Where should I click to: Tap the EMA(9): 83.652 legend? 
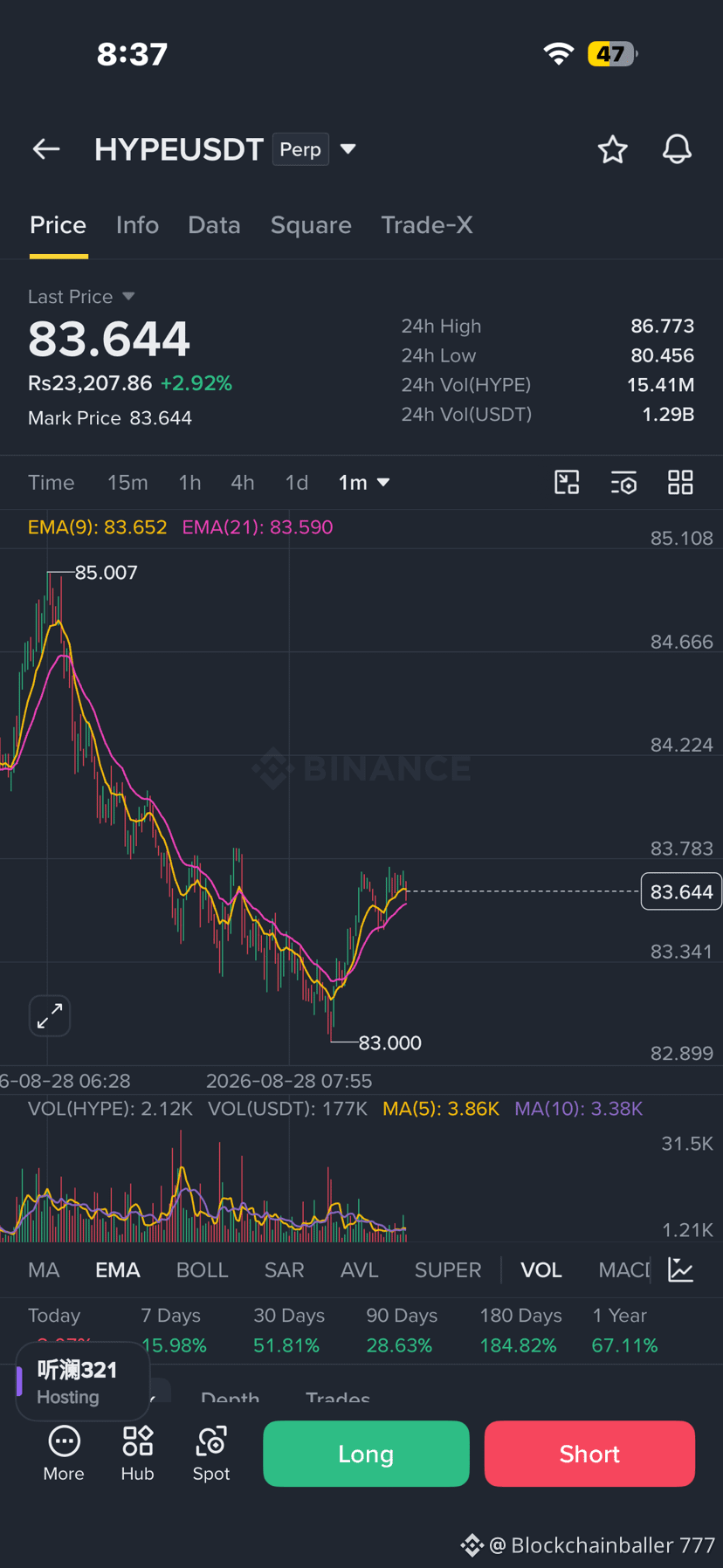point(97,527)
